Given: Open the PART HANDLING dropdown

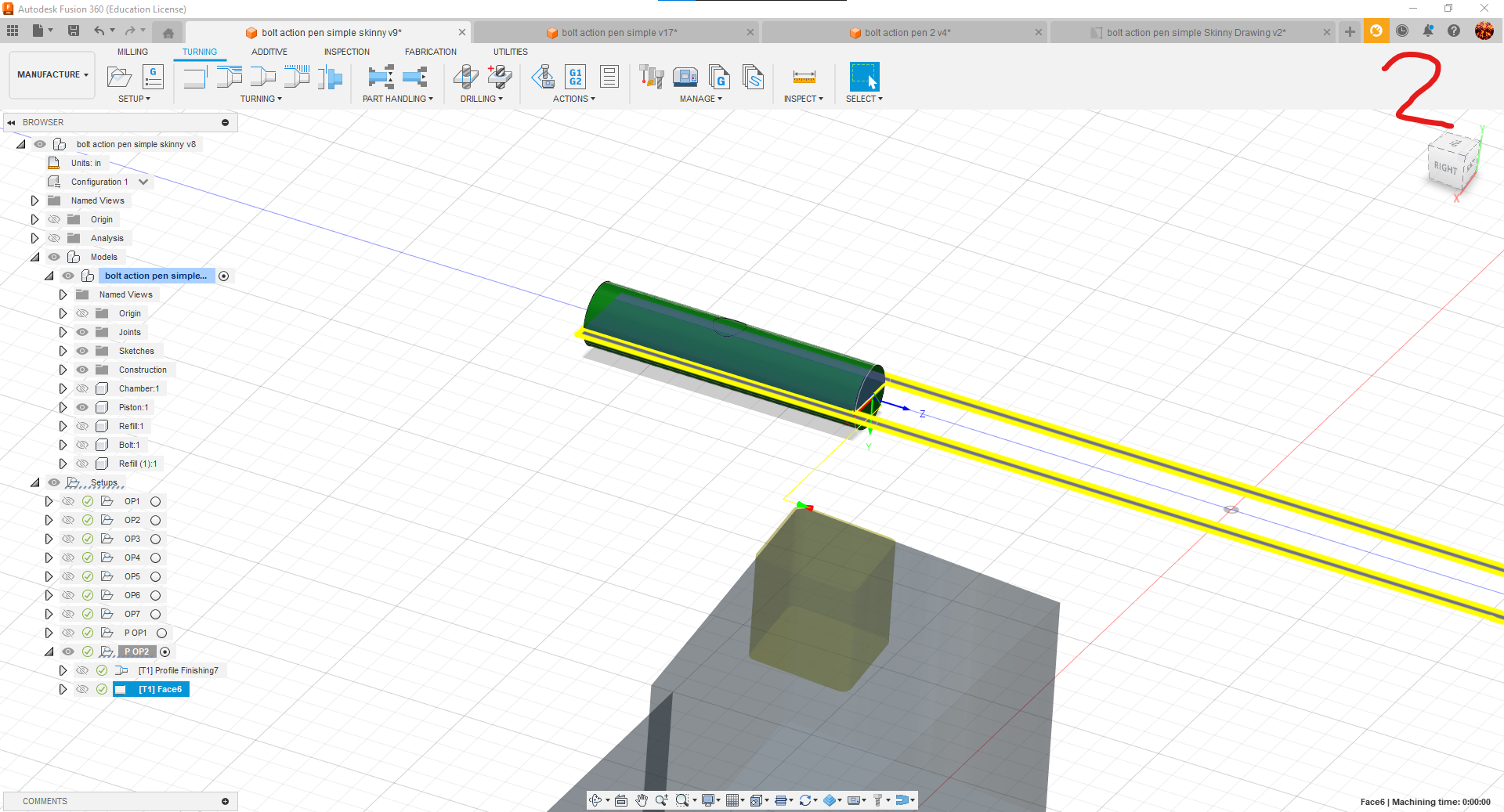Looking at the screenshot, I should [x=397, y=99].
